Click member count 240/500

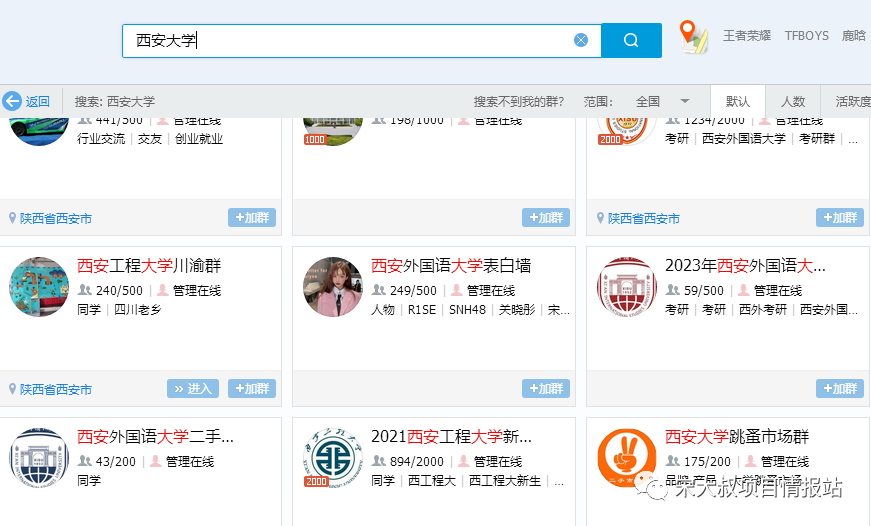tap(119, 290)
